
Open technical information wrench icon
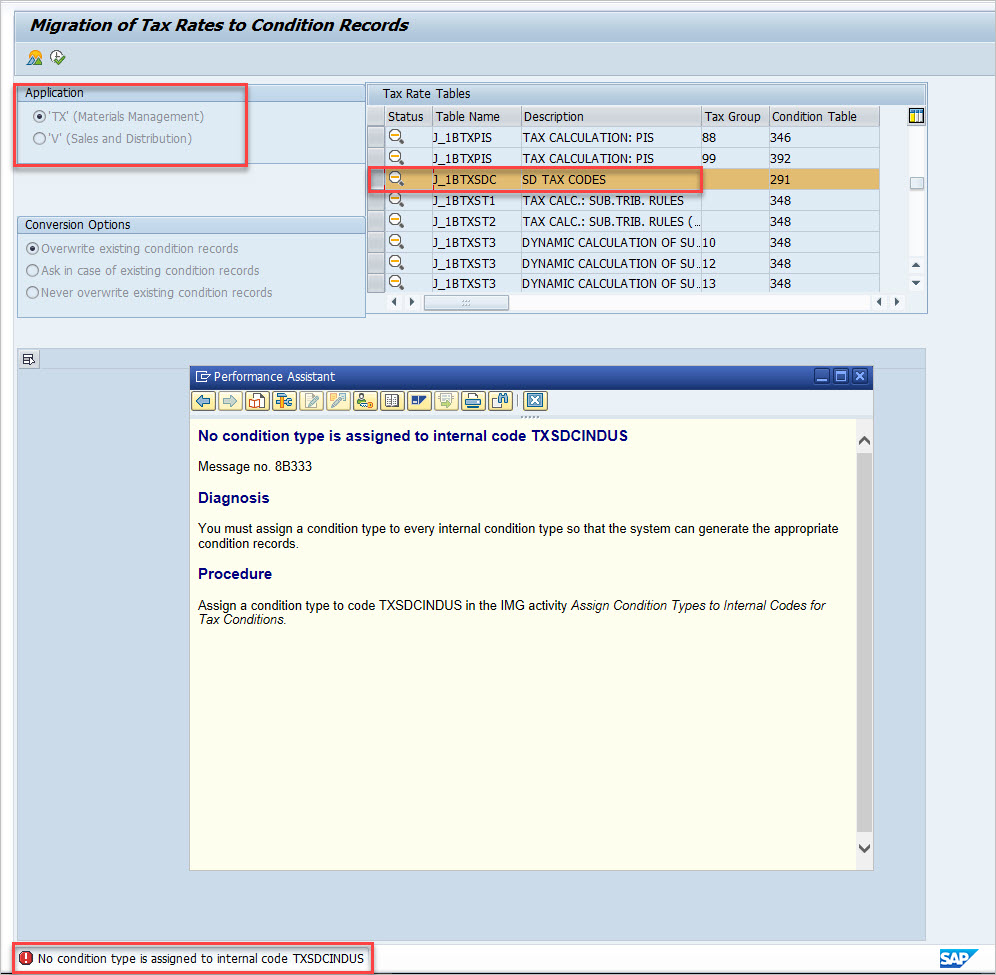(x=284, y=401)
